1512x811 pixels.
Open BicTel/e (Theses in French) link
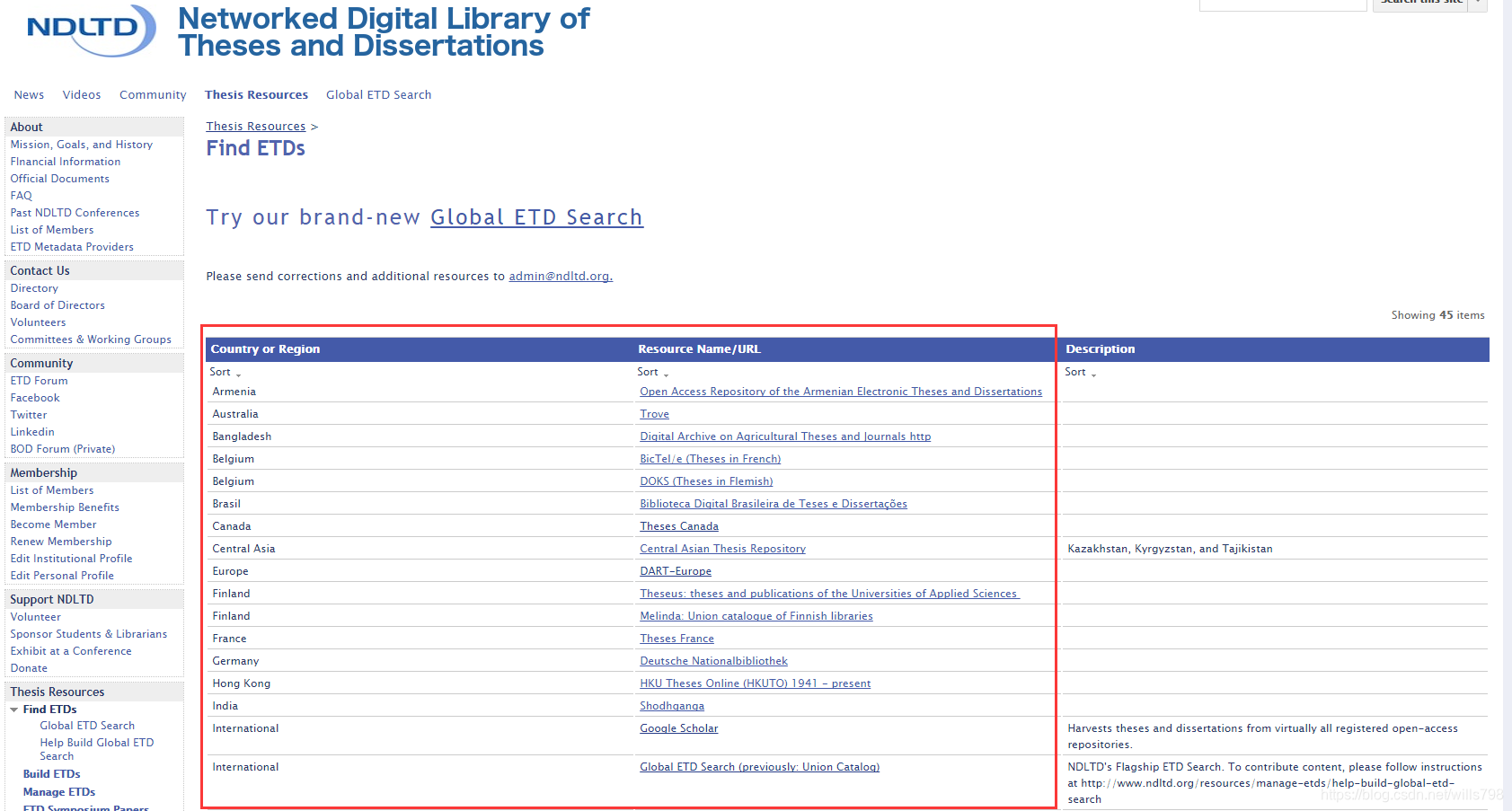[710, 459]
